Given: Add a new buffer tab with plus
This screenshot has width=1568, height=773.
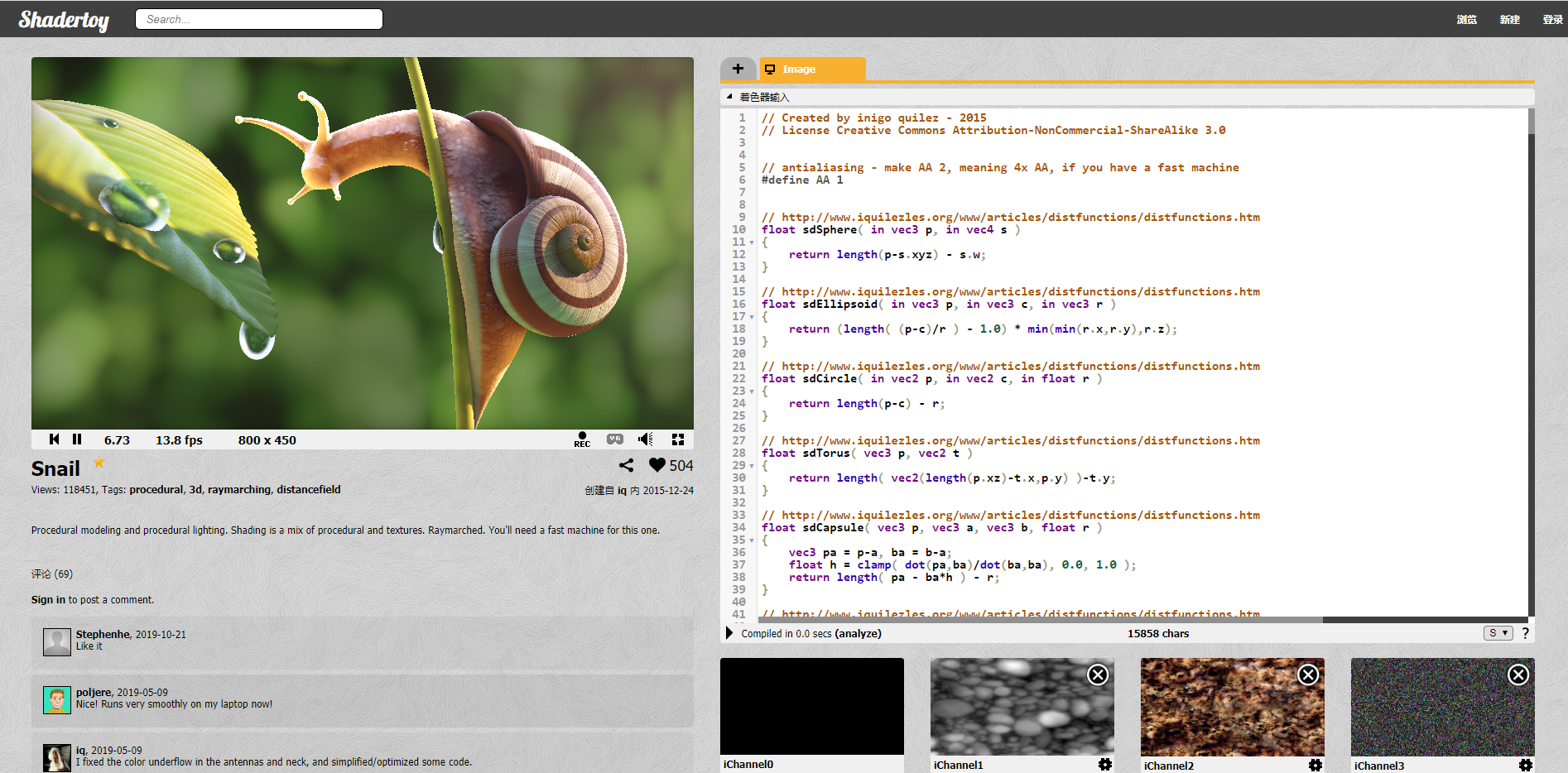Looking at the screenshot, I should 738,69.
